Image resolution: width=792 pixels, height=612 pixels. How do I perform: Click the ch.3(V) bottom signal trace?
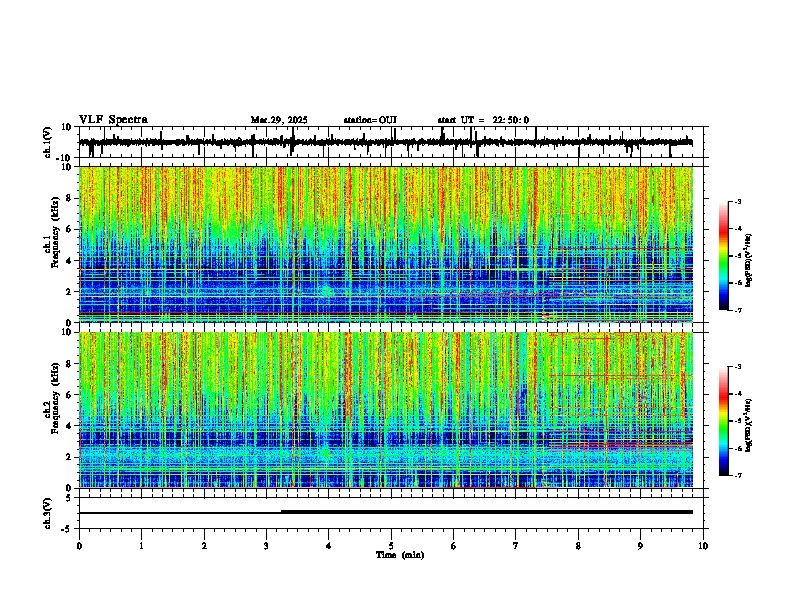[x=386, y=512]
